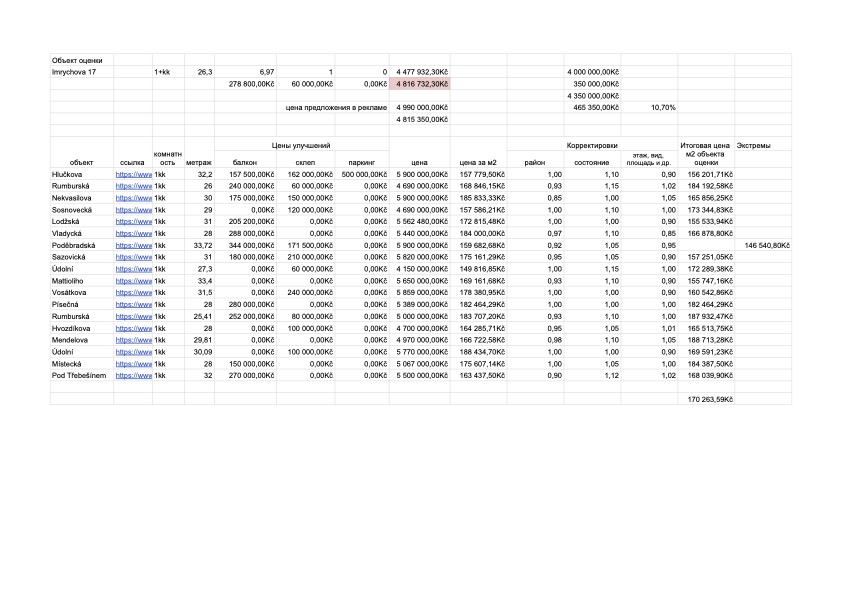Click the Místecká row hyperlink
This screenshot has height=595, width=842.
[133, 364]
